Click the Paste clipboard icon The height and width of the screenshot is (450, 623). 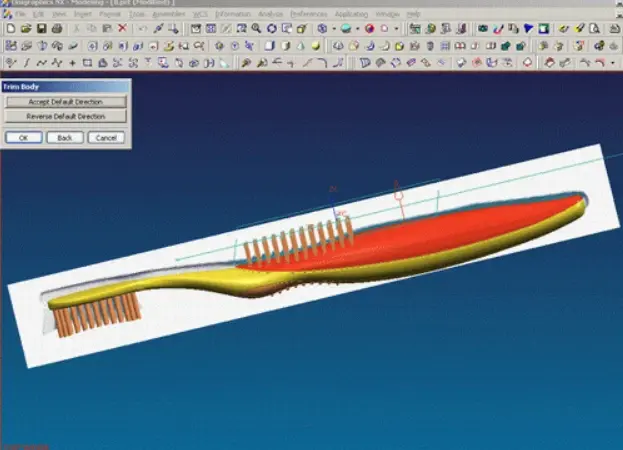107,28
